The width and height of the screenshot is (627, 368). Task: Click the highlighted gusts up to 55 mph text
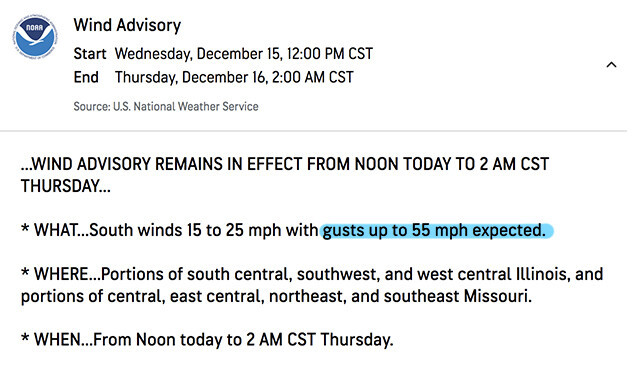[x=437, y=230]
